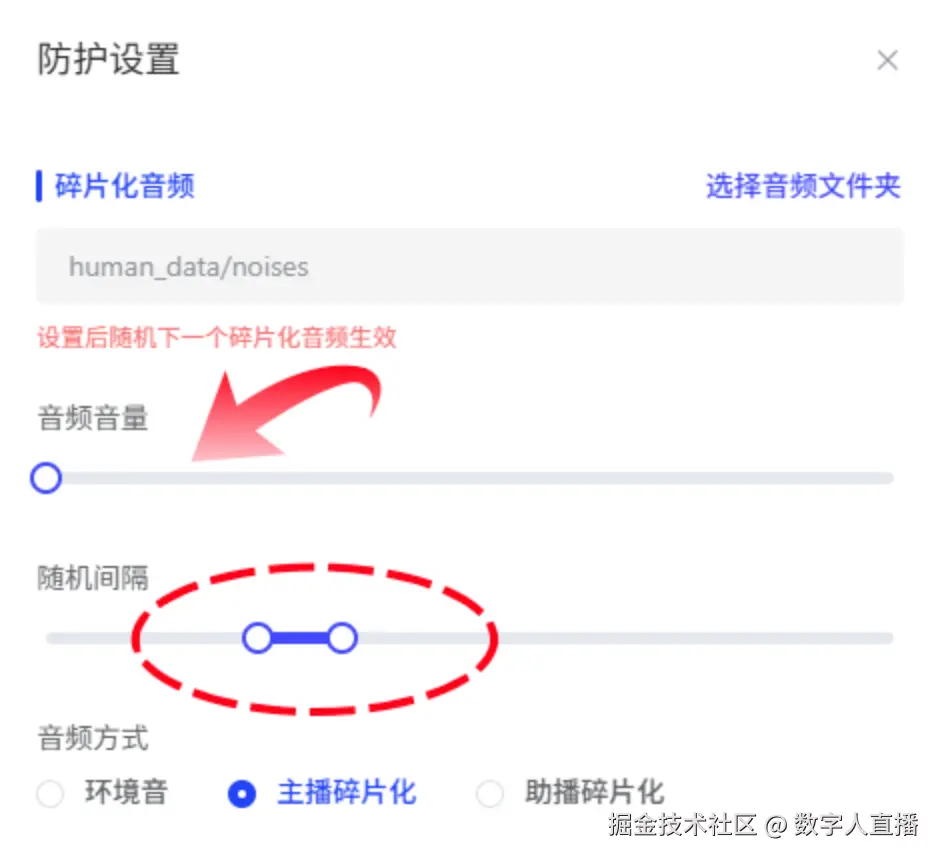Image resolution: width=942 pixels, height=862 pixels.
Task: Click the 主播碎片化 option label
Action: (x=346, y=794)
